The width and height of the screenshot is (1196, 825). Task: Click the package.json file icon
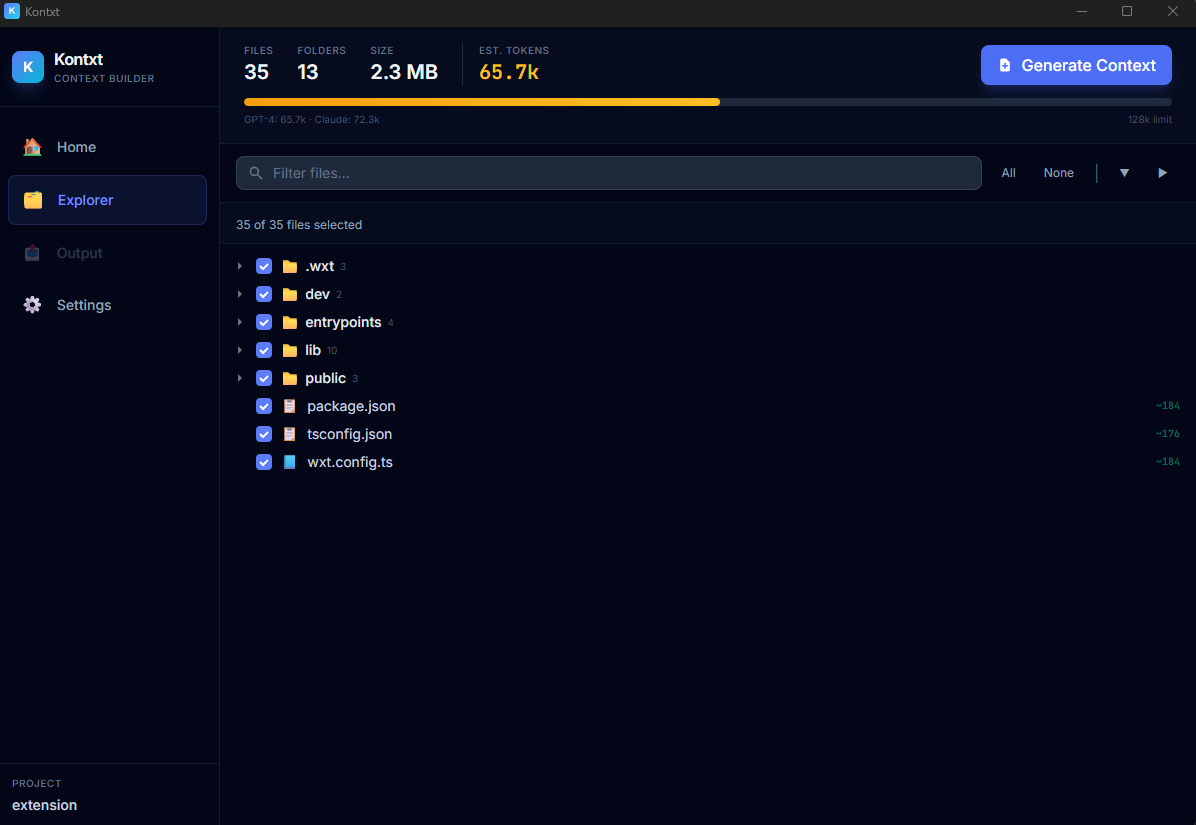coord(290,406)
